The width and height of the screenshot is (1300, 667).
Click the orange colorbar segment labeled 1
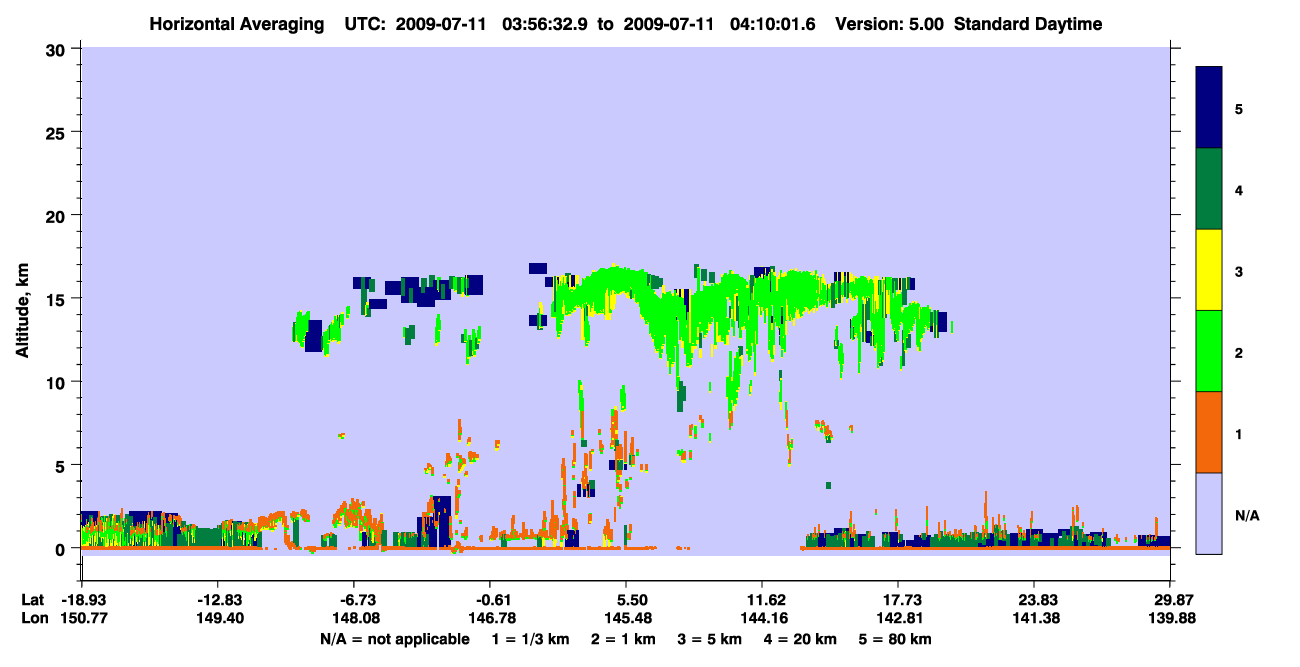pyautogui.click(x=1209, y=432)
